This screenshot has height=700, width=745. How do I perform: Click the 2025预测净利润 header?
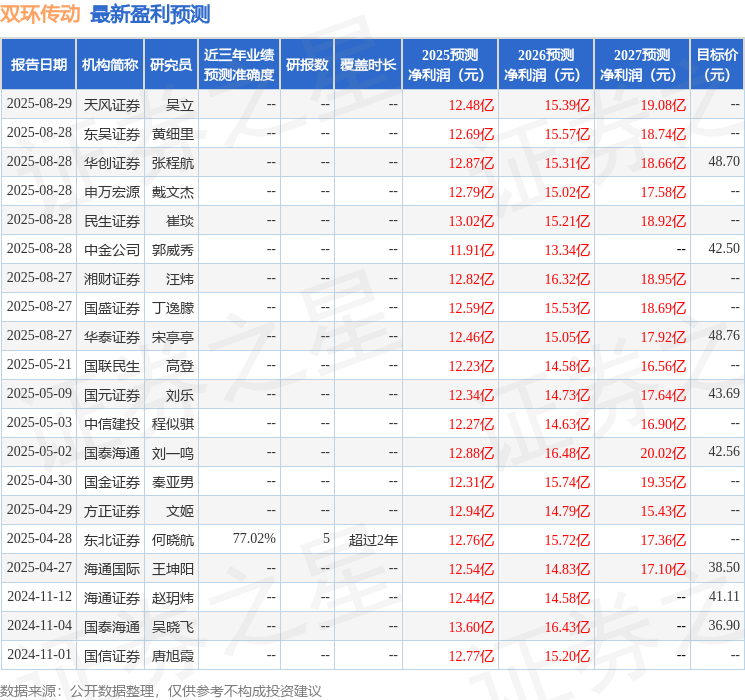click(449, 65)
